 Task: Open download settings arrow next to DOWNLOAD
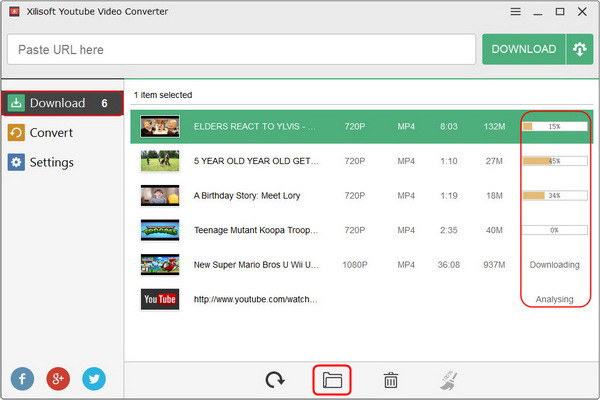tap(580, 49)
